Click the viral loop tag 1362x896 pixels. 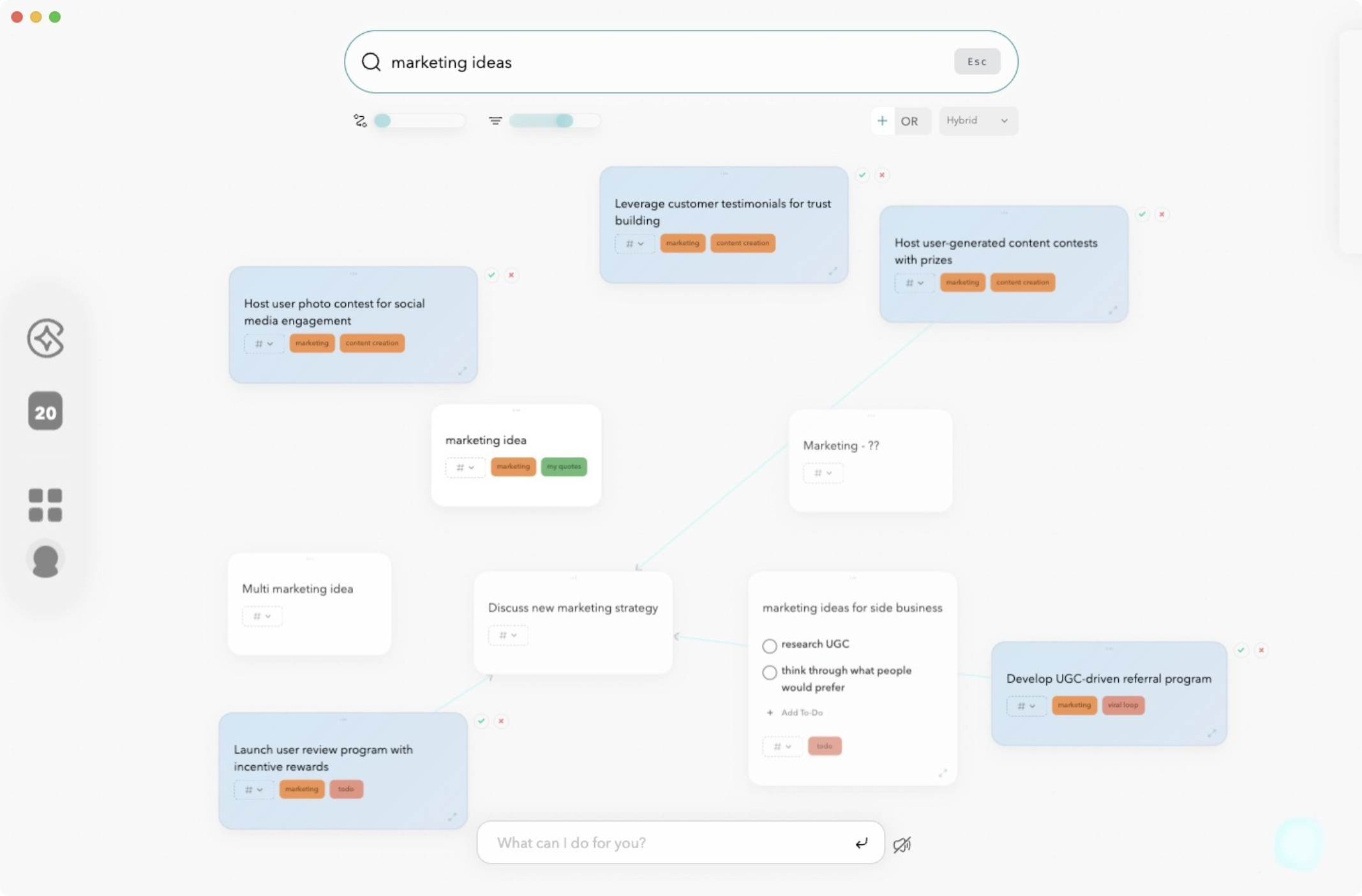(1123, 705)
